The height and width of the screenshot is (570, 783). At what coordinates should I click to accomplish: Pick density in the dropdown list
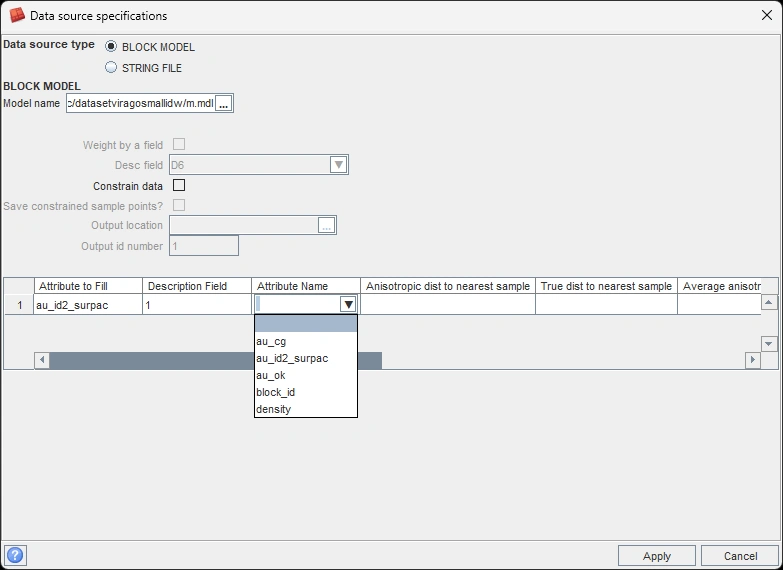[273, 409]
